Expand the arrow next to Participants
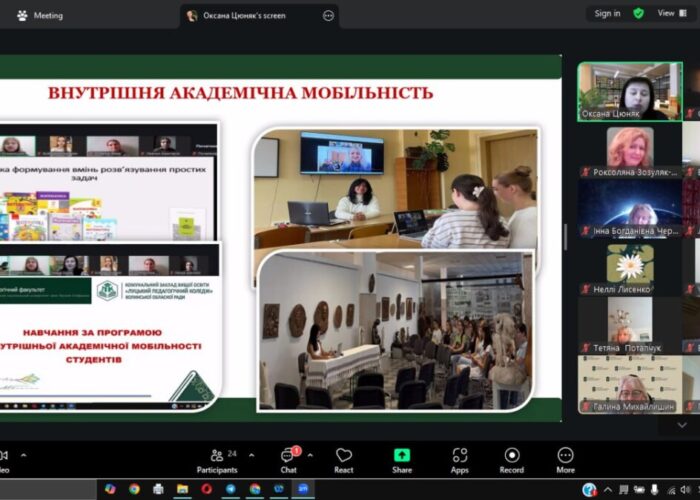Screen dimensions: 700x500 [249, 455]
